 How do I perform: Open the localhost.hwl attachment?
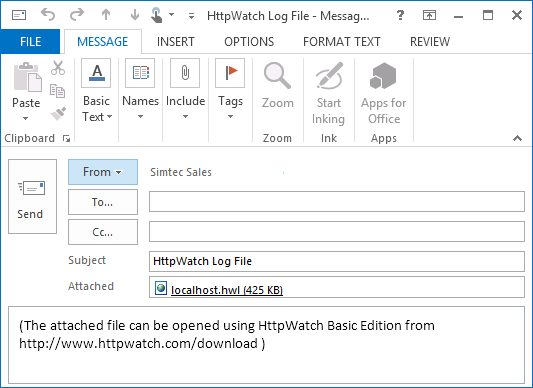point(227,290)
